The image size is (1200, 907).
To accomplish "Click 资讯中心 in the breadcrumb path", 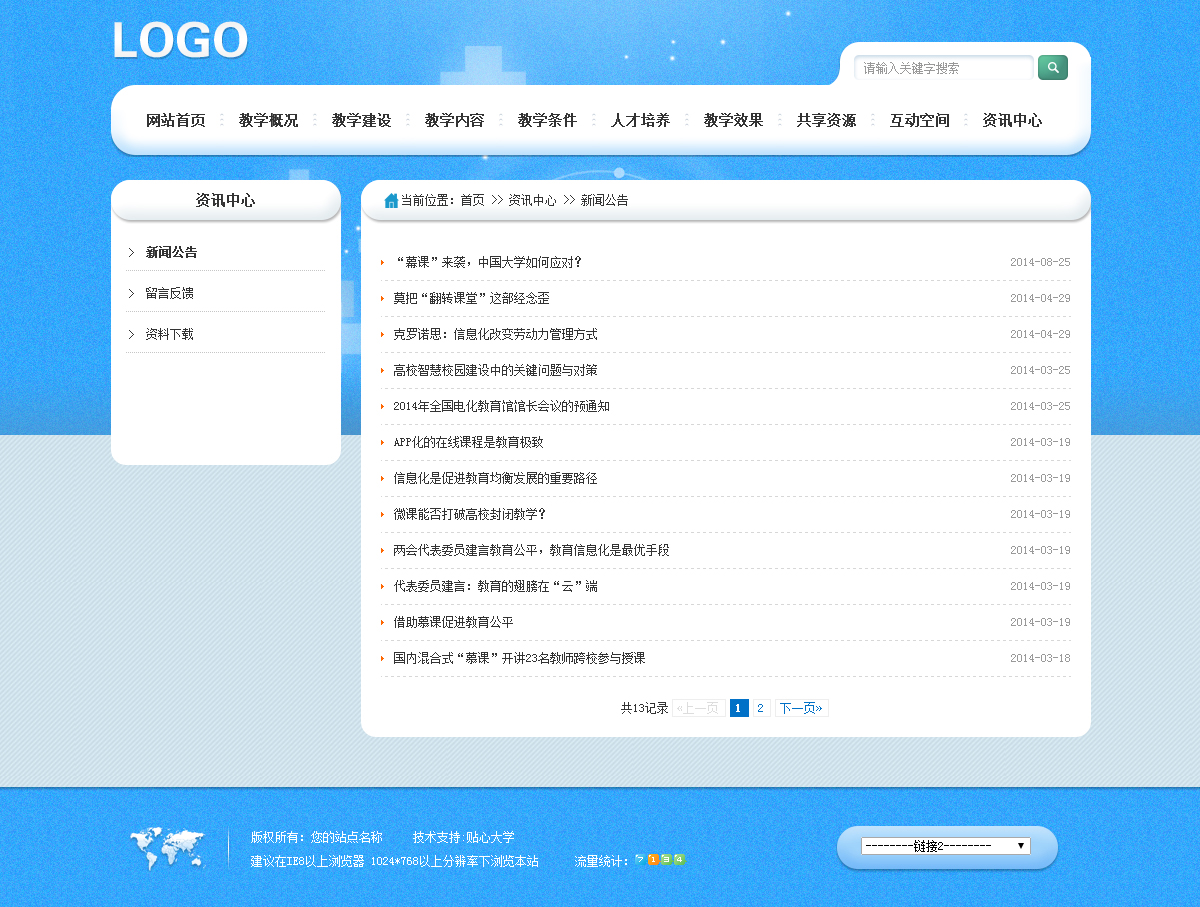I will click(x=532, y=201).
